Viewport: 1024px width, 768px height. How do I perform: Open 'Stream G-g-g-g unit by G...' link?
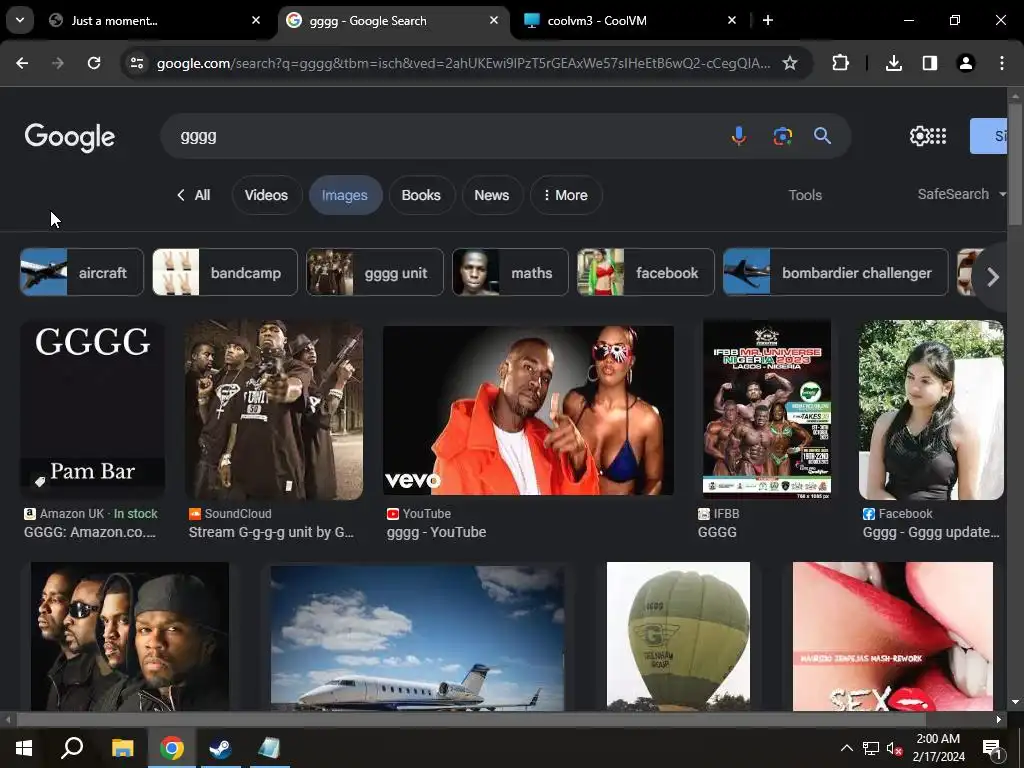(271, 532)
